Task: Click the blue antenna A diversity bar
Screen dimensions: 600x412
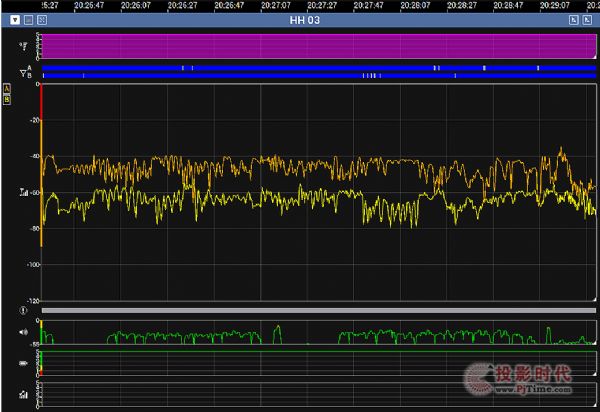Action: [318, 67]
